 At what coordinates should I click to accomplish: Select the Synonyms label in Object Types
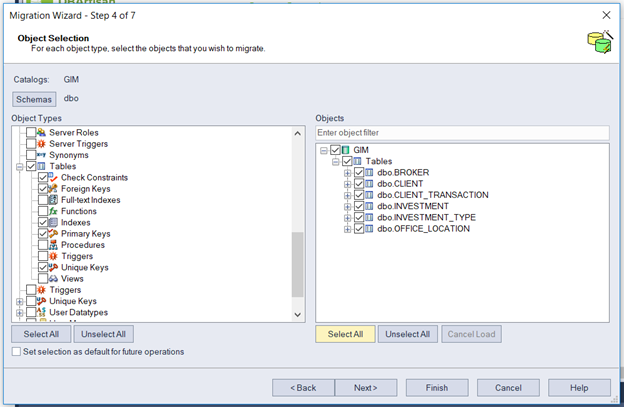point(69,155)
